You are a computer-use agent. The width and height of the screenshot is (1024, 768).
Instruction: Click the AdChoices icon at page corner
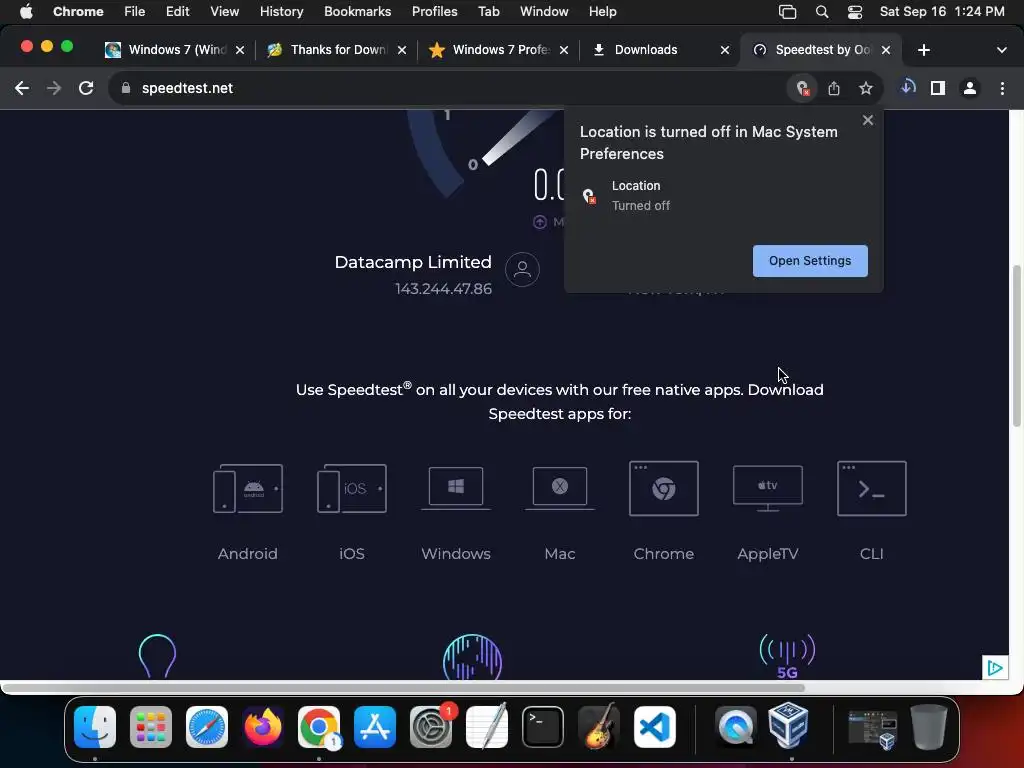click(995, 667)
